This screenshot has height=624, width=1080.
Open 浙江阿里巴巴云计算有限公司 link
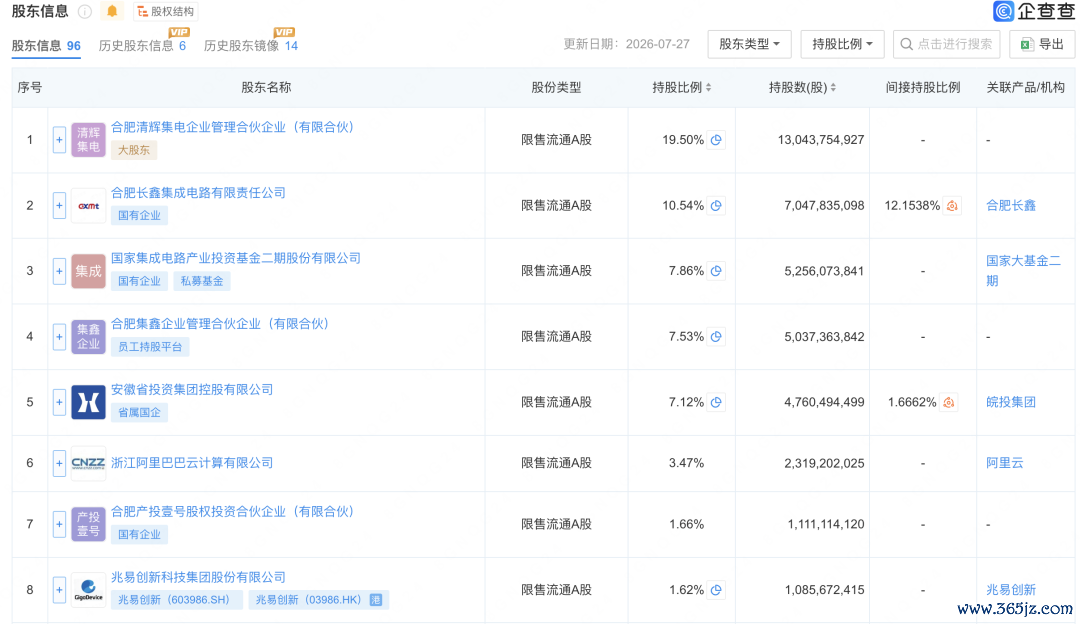(192, 463)
